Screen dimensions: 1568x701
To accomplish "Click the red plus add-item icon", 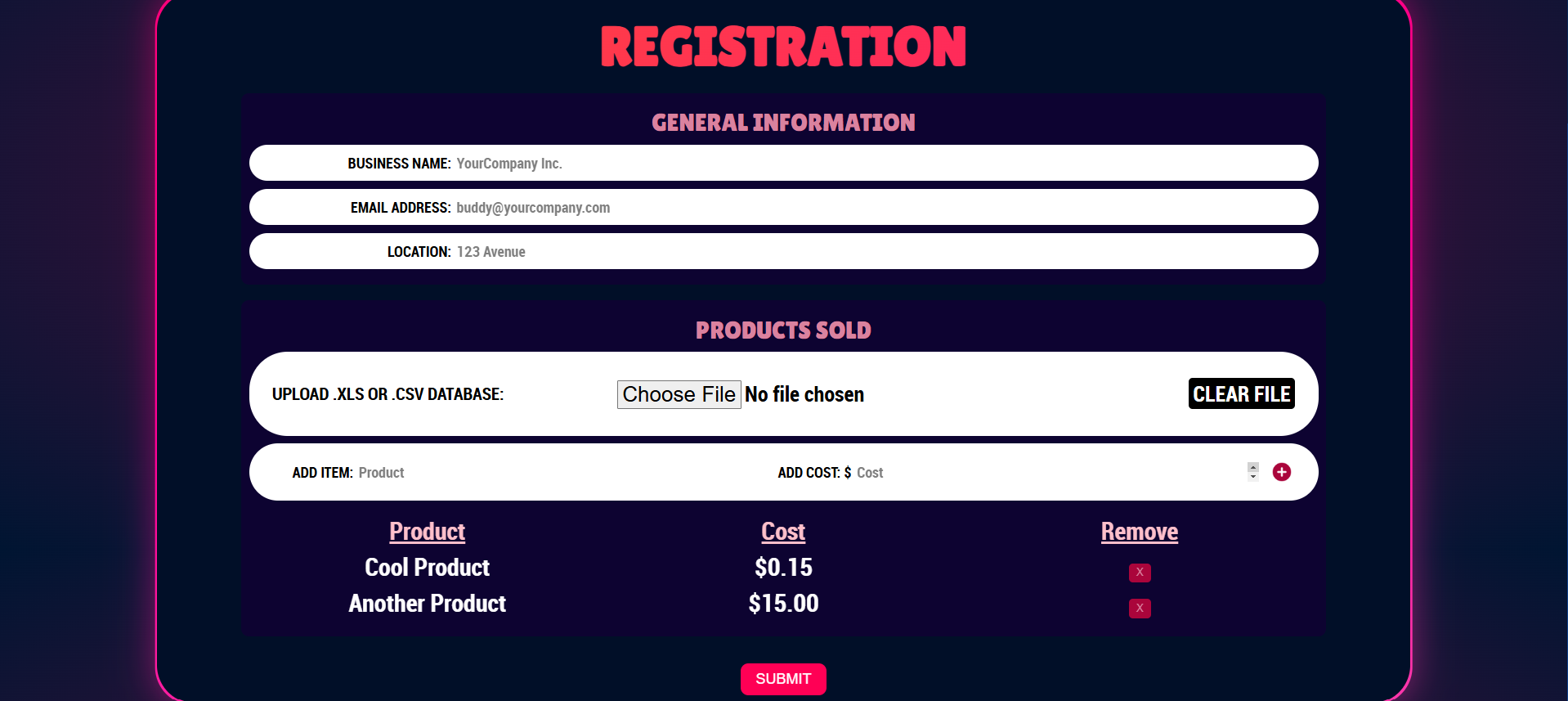I will 1281,472.
